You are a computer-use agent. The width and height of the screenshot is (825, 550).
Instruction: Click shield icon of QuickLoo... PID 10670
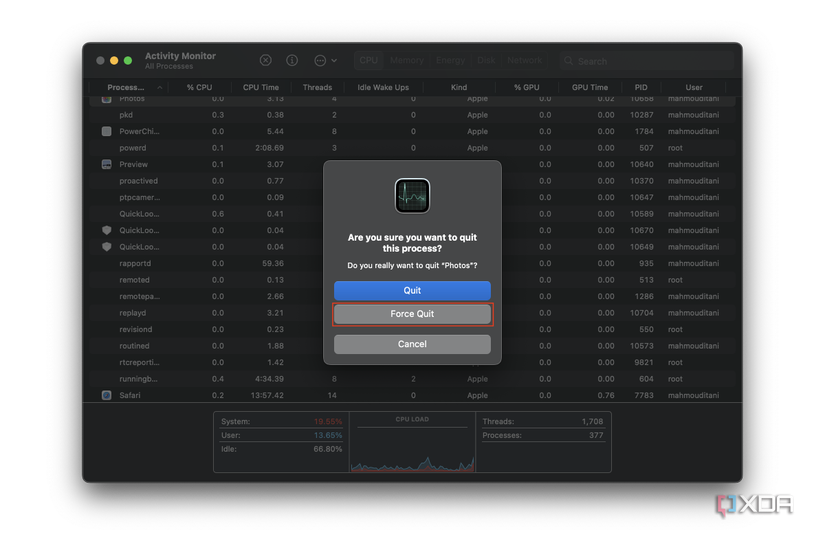[x=106, y=230]
